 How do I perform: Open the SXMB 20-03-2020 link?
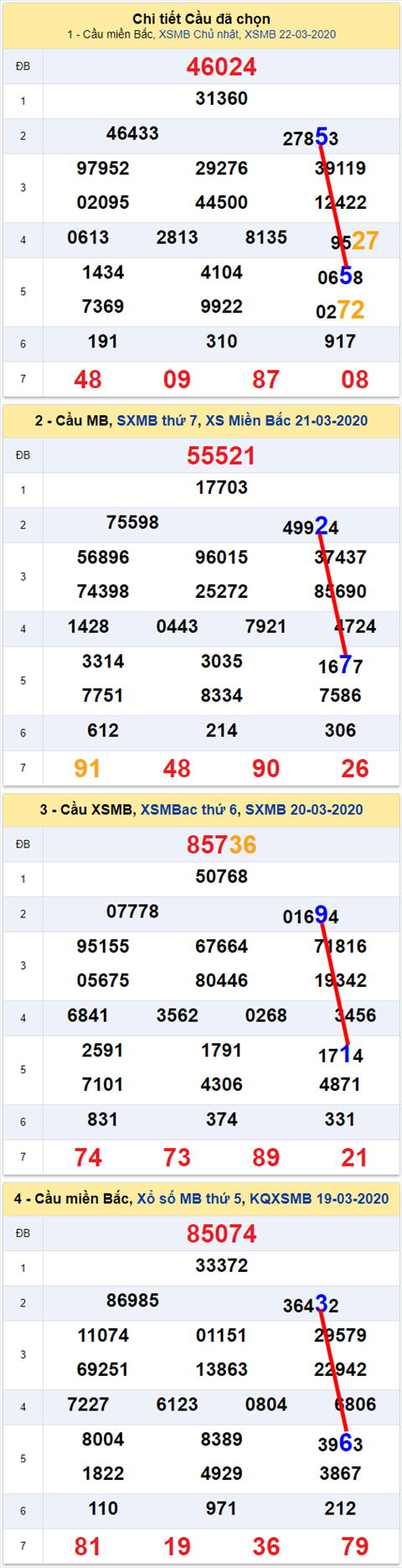(304, 810)
